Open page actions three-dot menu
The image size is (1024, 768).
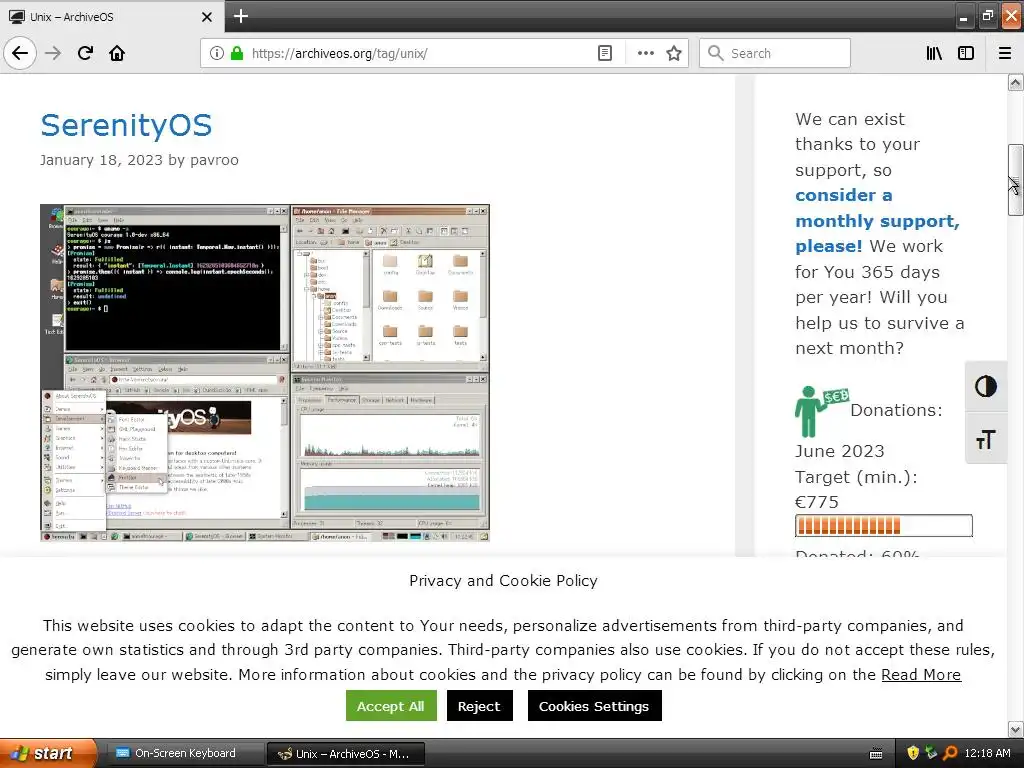(645, 53)
